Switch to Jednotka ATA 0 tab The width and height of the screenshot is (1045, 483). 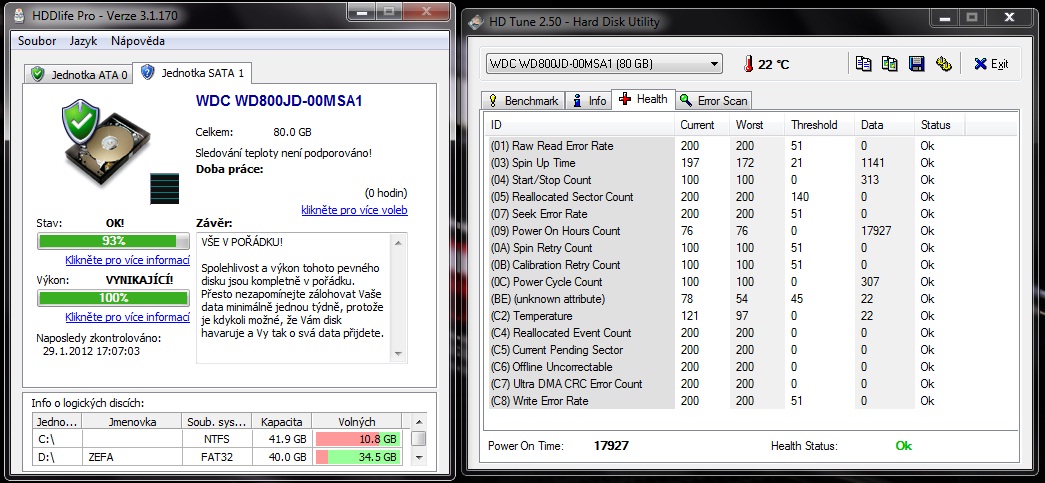coord(79,75)
